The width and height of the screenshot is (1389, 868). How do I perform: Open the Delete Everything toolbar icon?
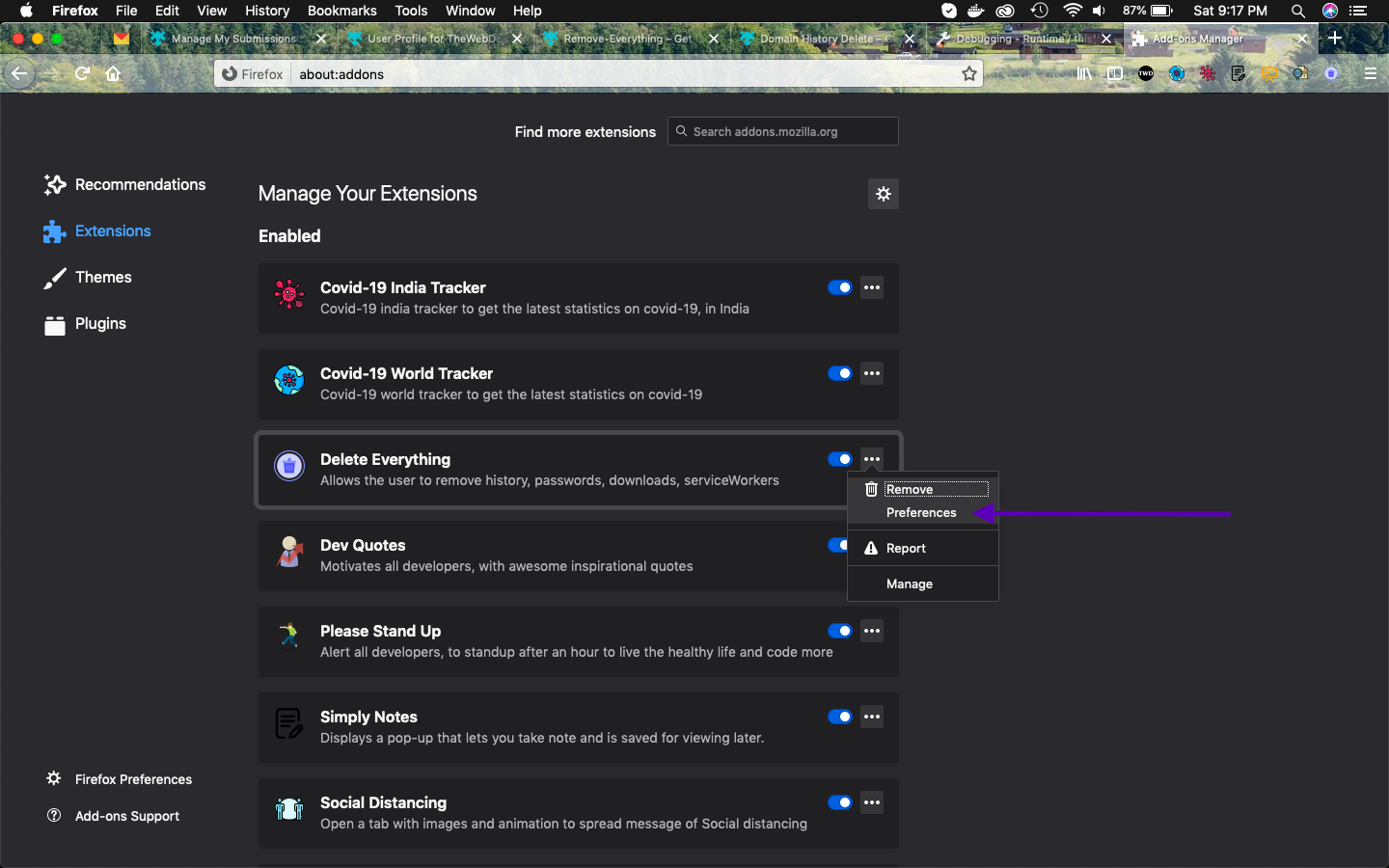1331,73
